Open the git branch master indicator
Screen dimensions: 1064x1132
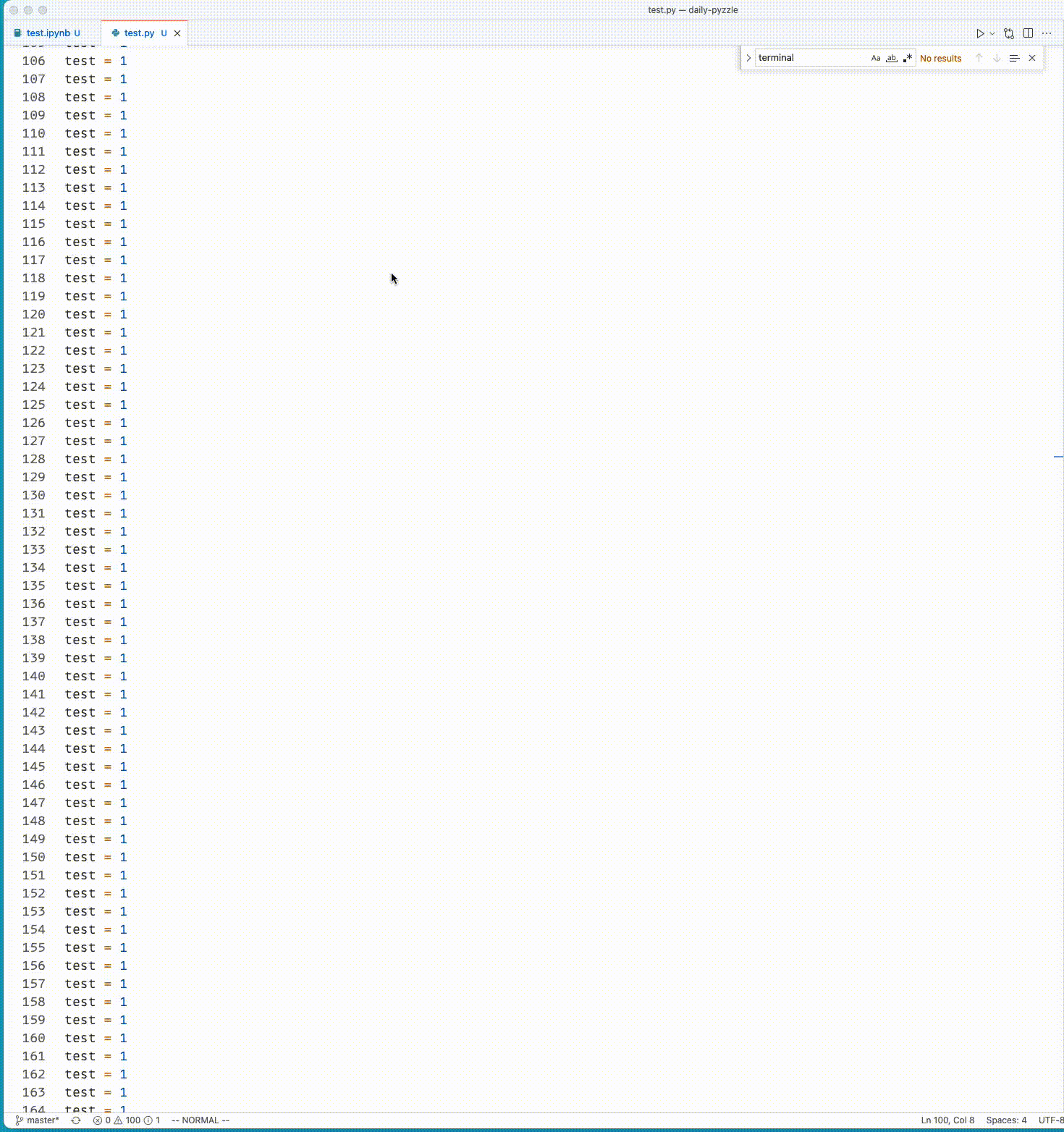36,1120
